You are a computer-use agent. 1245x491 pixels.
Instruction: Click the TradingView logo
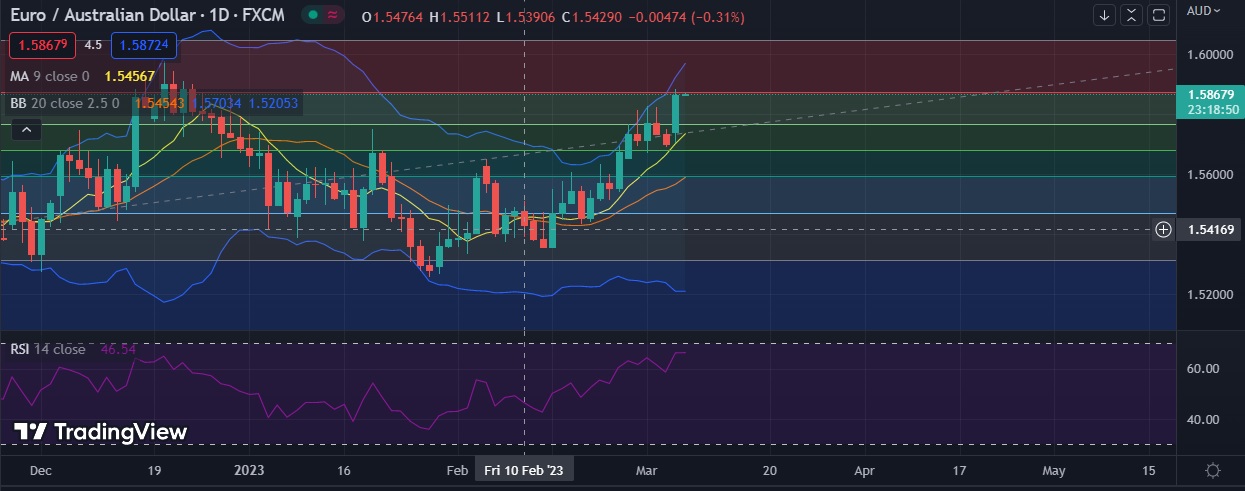[100, 432]
